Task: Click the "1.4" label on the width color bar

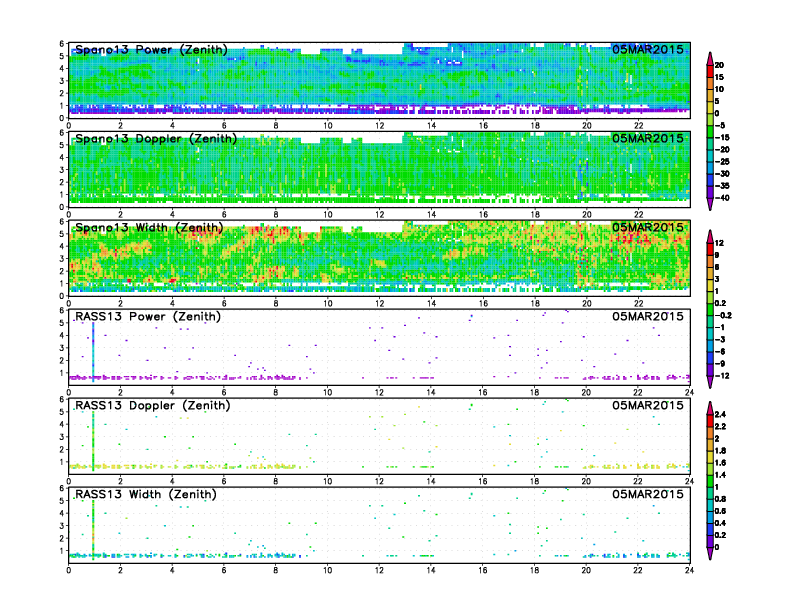Action: (720, 475)
